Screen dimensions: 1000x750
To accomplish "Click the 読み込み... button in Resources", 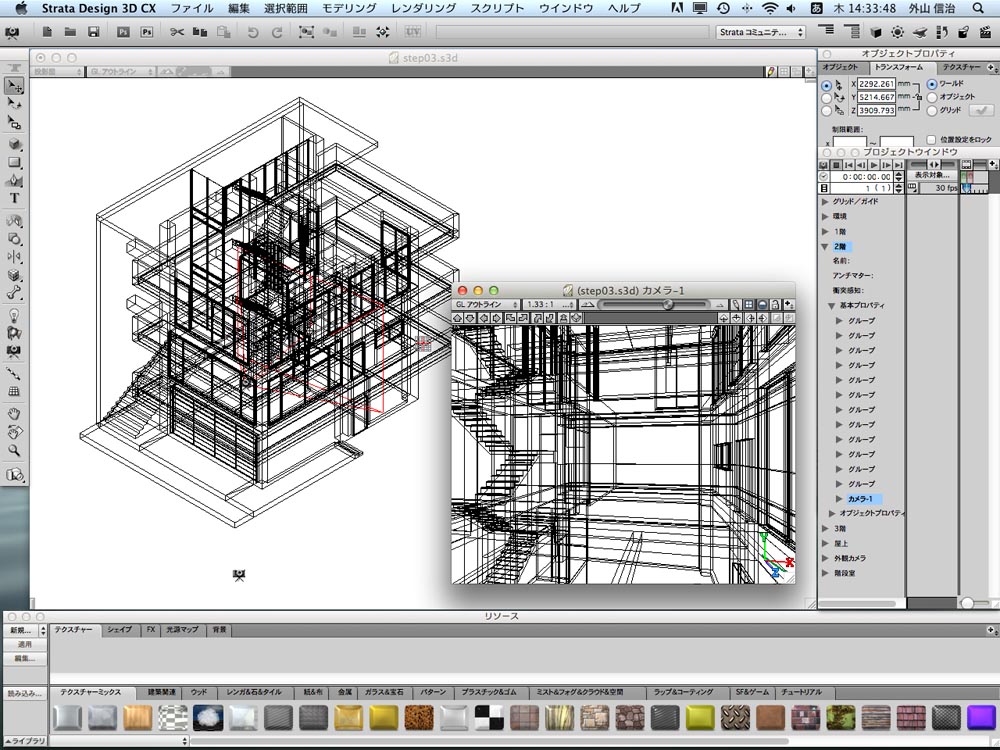I will pyautogui.click(x=24, y=693).
